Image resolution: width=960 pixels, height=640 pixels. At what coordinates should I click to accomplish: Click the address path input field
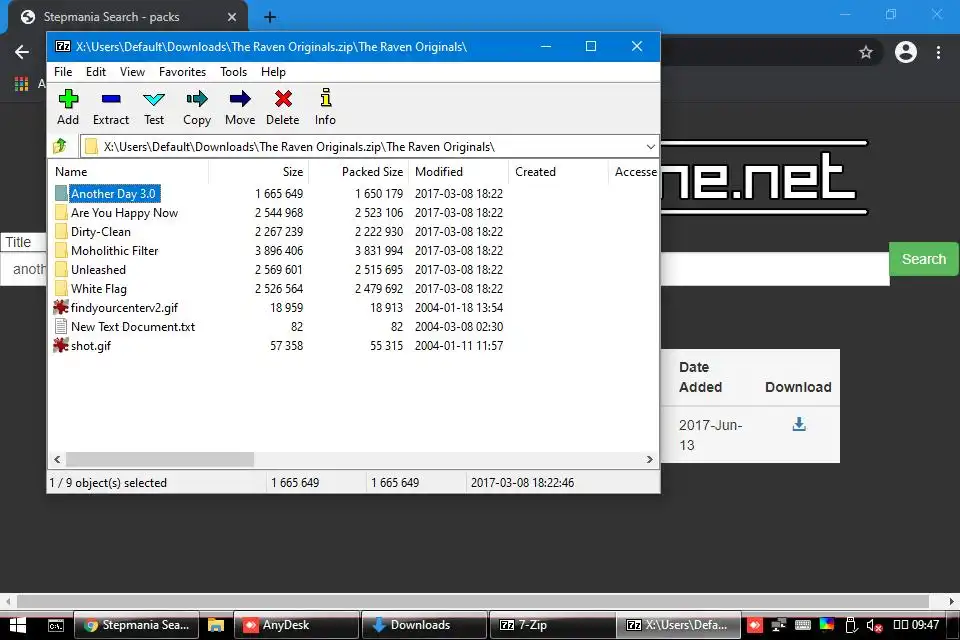[369, 146]
